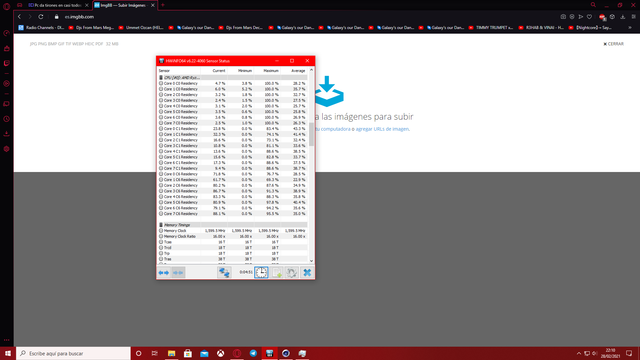640x360 pixels.
Task: Click the Sensor column header
Action: (164, 71)
